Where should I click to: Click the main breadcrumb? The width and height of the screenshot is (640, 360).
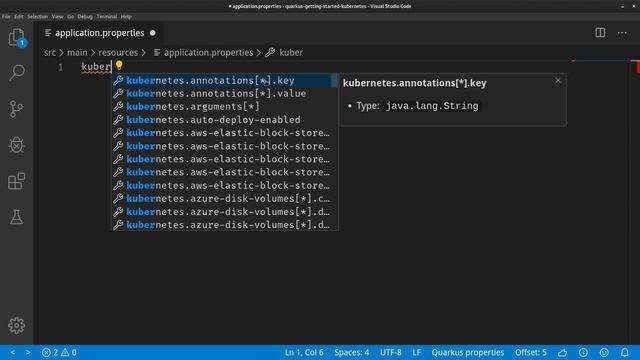pos(77,53)
